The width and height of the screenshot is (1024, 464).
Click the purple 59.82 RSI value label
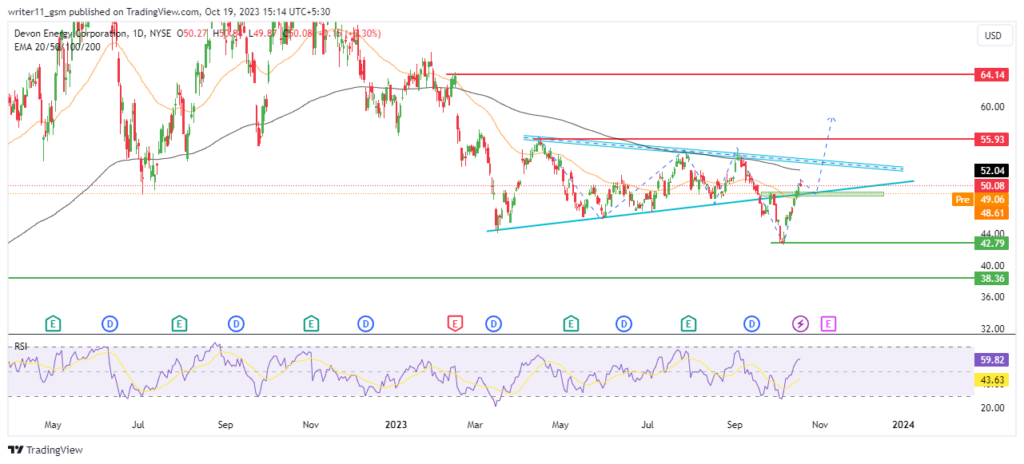pos(991,359)
